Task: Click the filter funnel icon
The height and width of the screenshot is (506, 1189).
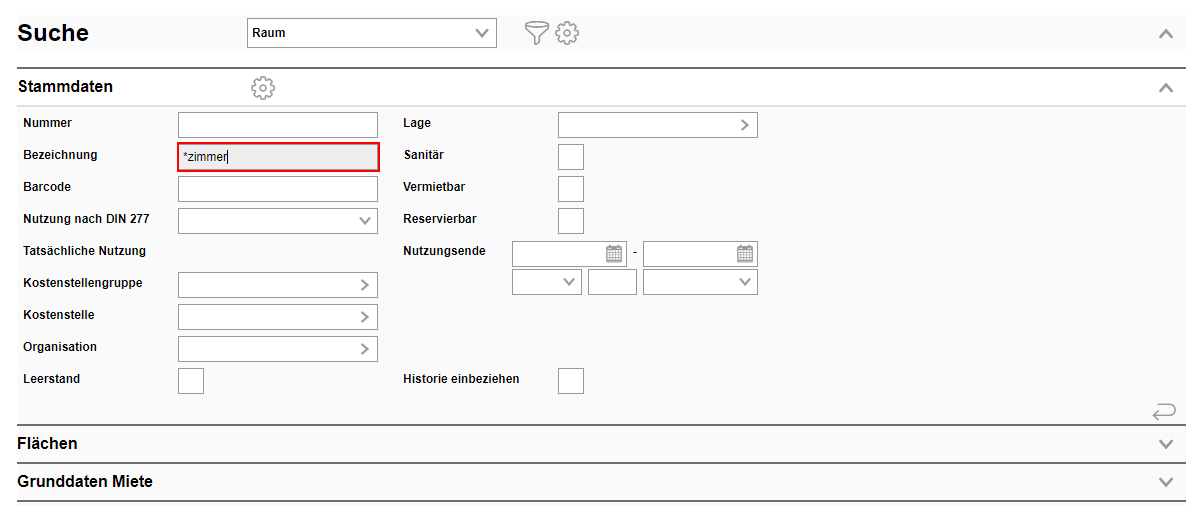Action: pos(537,33)
